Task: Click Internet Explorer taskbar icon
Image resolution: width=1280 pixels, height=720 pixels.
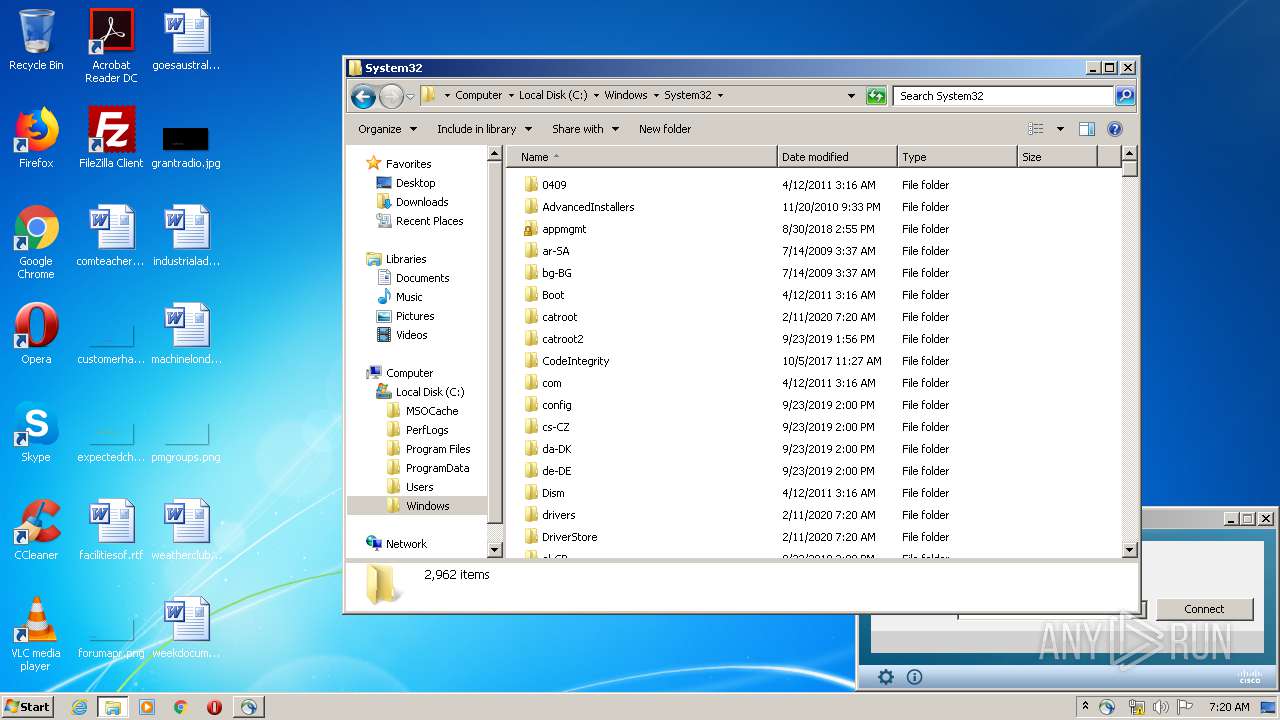Action: (79, 707)
